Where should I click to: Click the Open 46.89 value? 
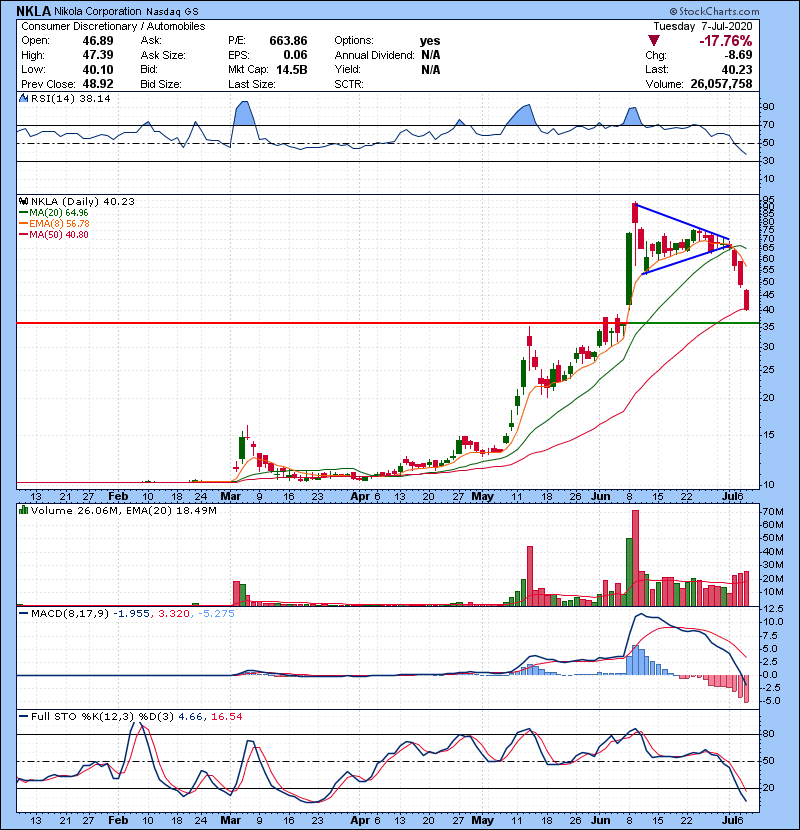[98, 41]
